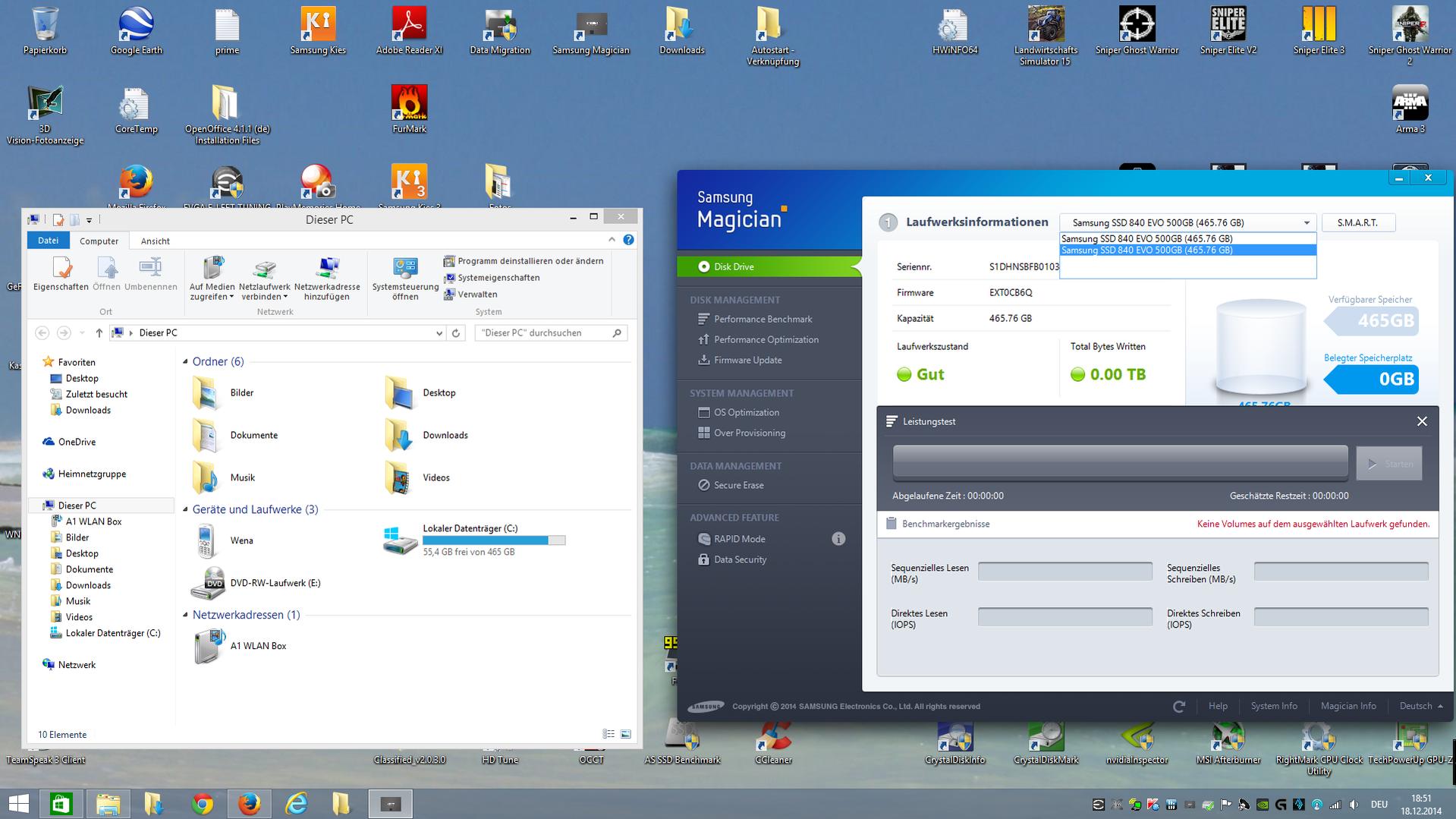The height and width of the screenshot is (819, 1456).
Task: Click Verwalten in the ribbon
Action: coord(471,294)
